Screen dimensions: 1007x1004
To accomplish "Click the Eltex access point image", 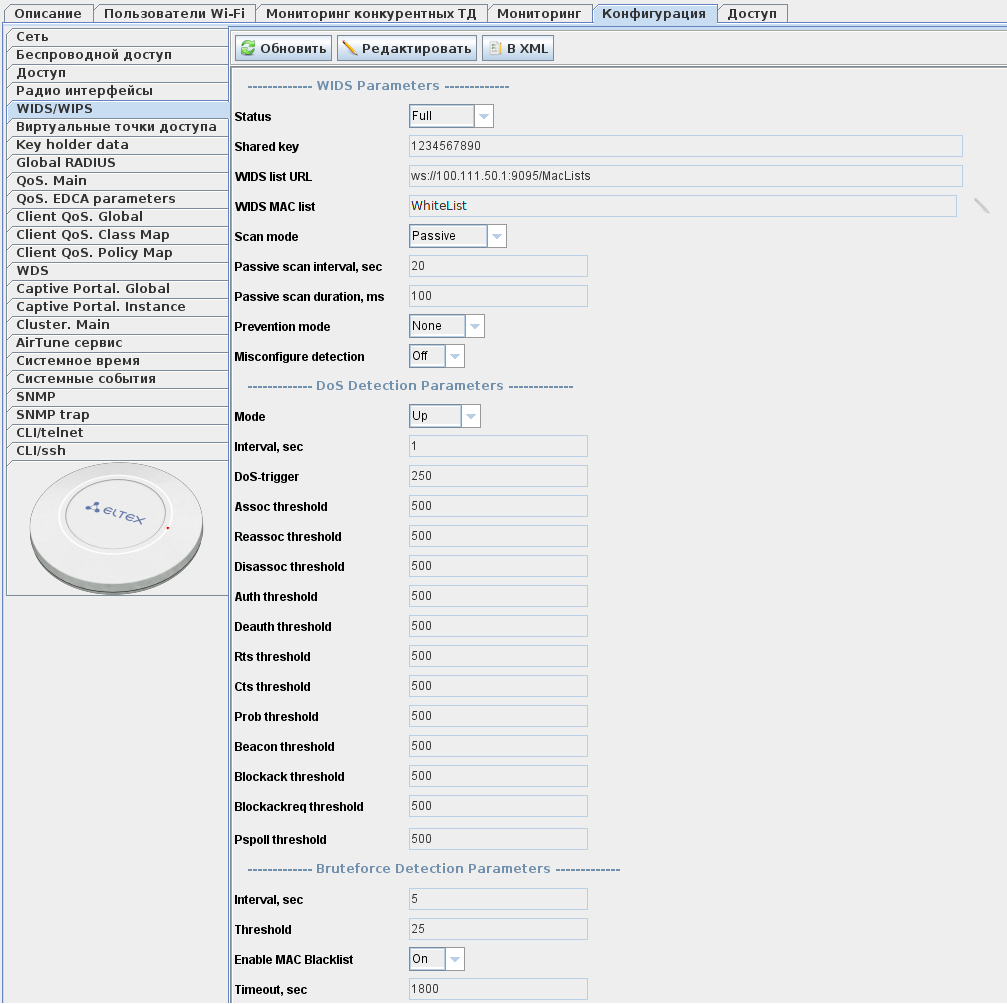I will 117,527.
